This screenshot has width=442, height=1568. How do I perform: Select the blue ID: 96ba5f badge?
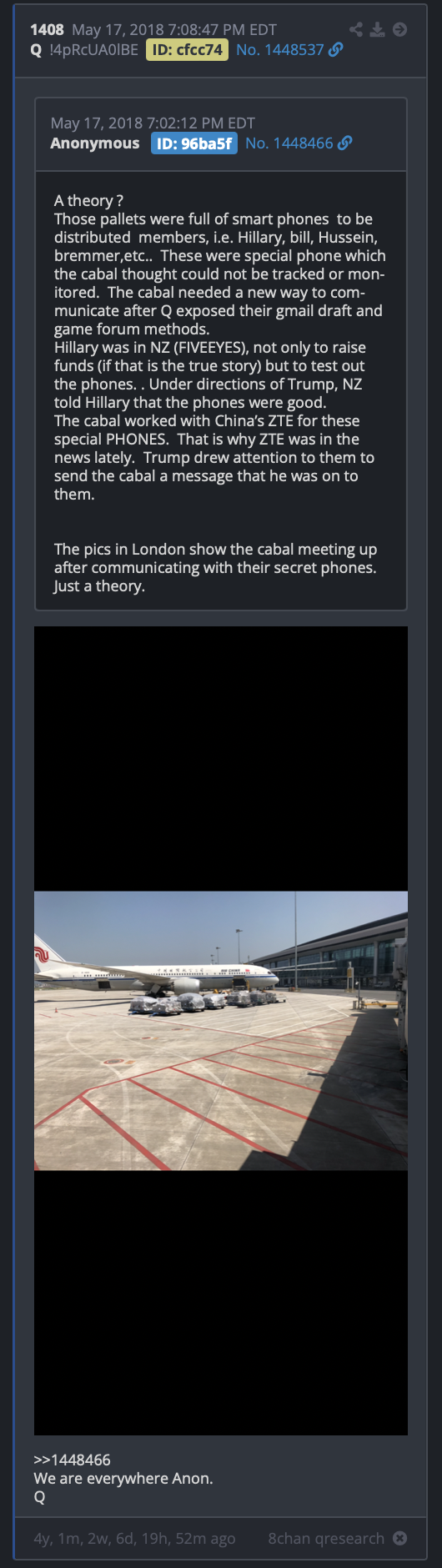click(194, 143)
